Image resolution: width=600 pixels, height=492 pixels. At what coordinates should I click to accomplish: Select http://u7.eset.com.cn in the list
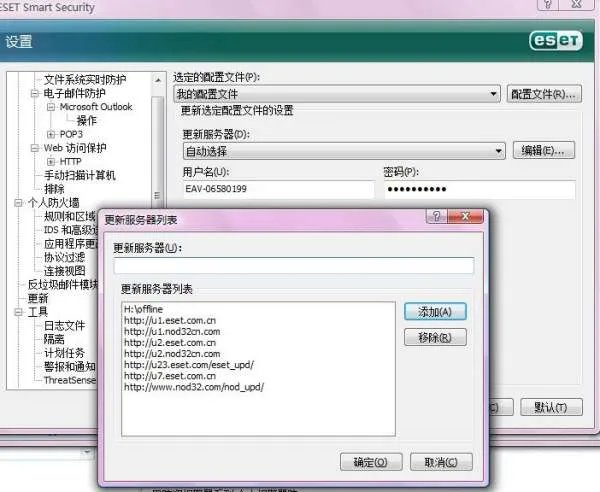coord(170,376)
